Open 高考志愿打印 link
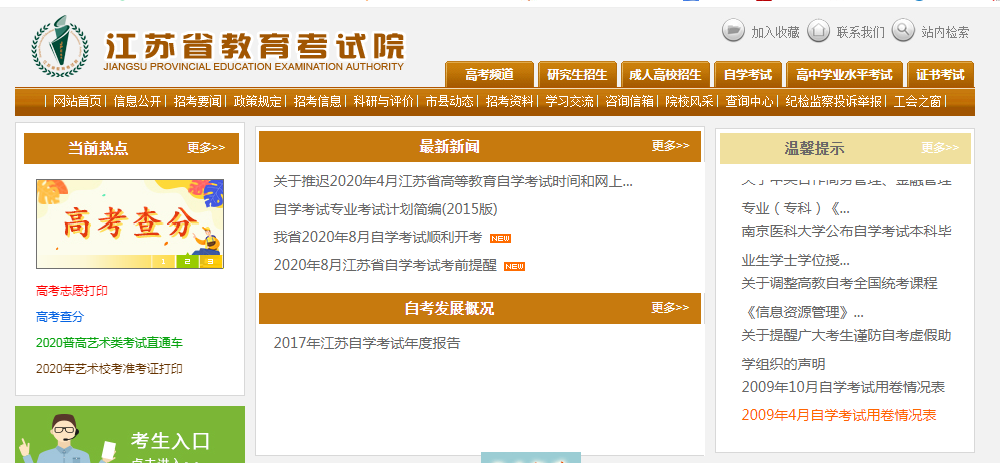 72,291
